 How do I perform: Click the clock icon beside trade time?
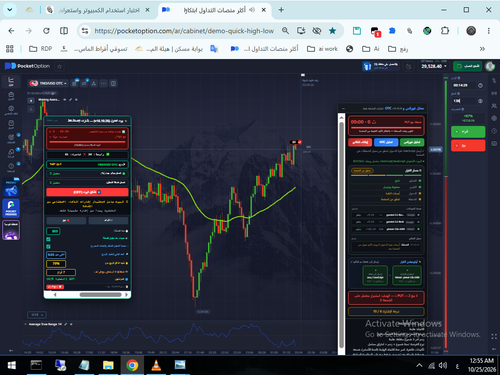pos(480,86)
